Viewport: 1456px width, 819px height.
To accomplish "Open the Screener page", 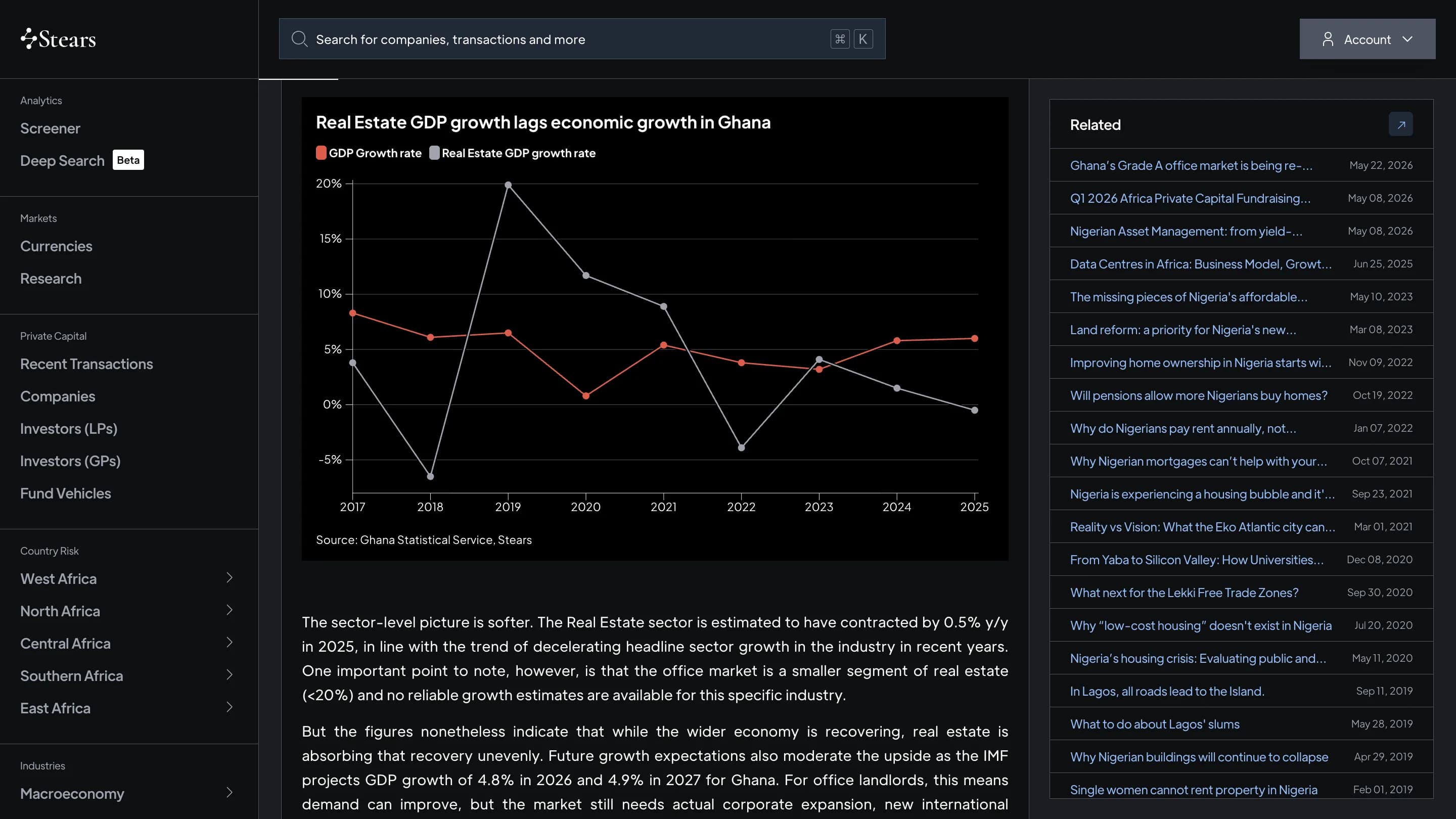I will [51, 128].
